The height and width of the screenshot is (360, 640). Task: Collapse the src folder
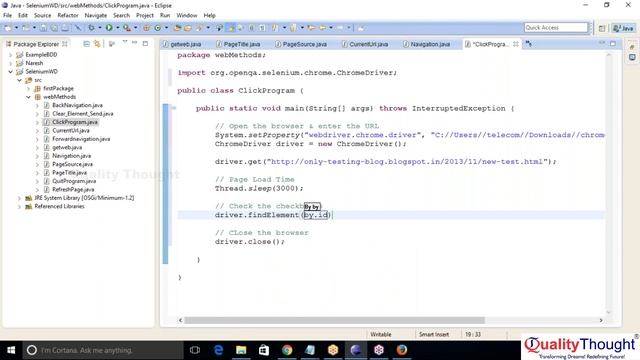pyautogui.click(x=19, y=80)
